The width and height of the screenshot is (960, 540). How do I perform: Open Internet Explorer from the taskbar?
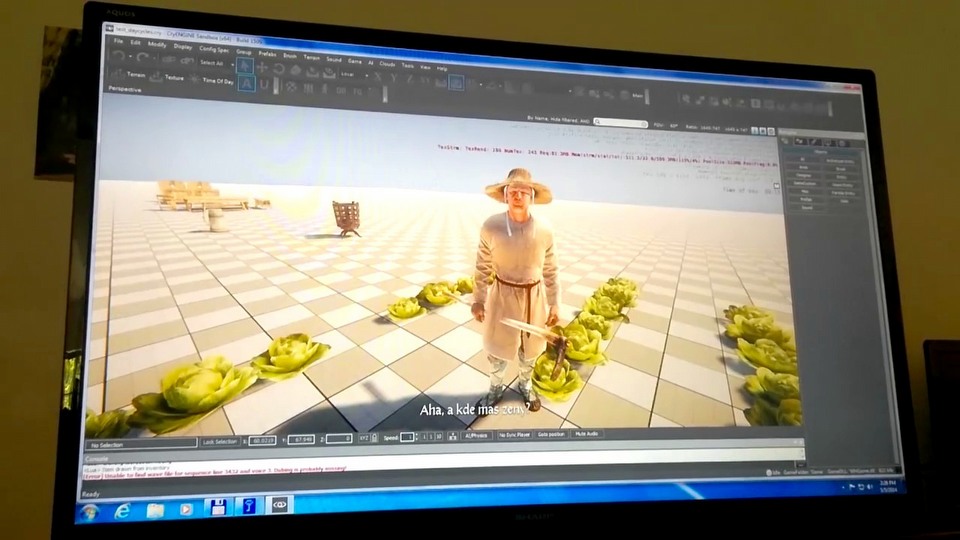point(122,510)
